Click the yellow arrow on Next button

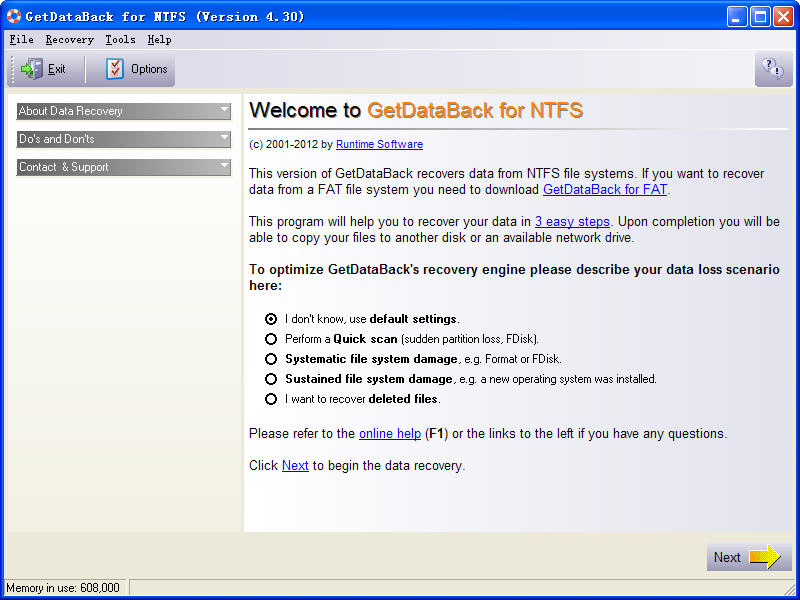point(765,557)
